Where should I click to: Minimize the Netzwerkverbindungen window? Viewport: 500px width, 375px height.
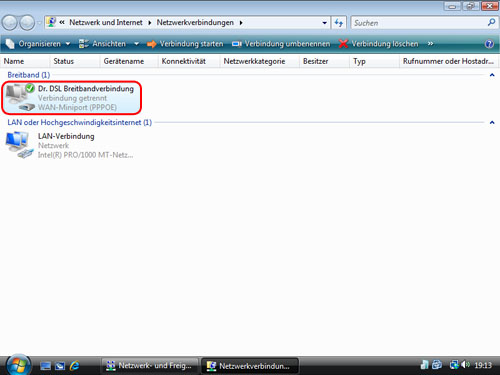[452, 6]
